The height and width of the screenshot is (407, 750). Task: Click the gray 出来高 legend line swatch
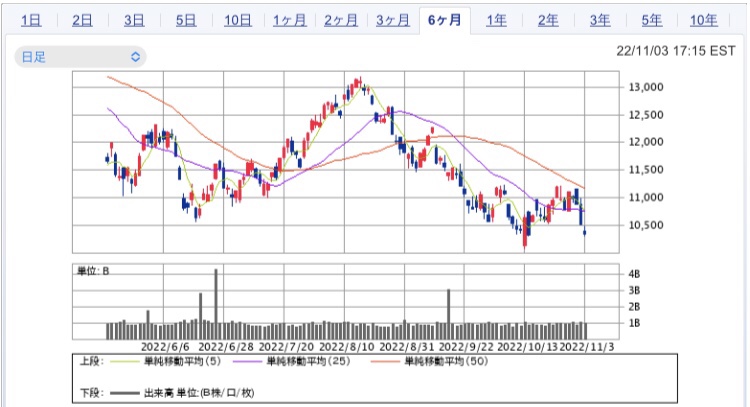pyautogui.click(x=125, y=393)
